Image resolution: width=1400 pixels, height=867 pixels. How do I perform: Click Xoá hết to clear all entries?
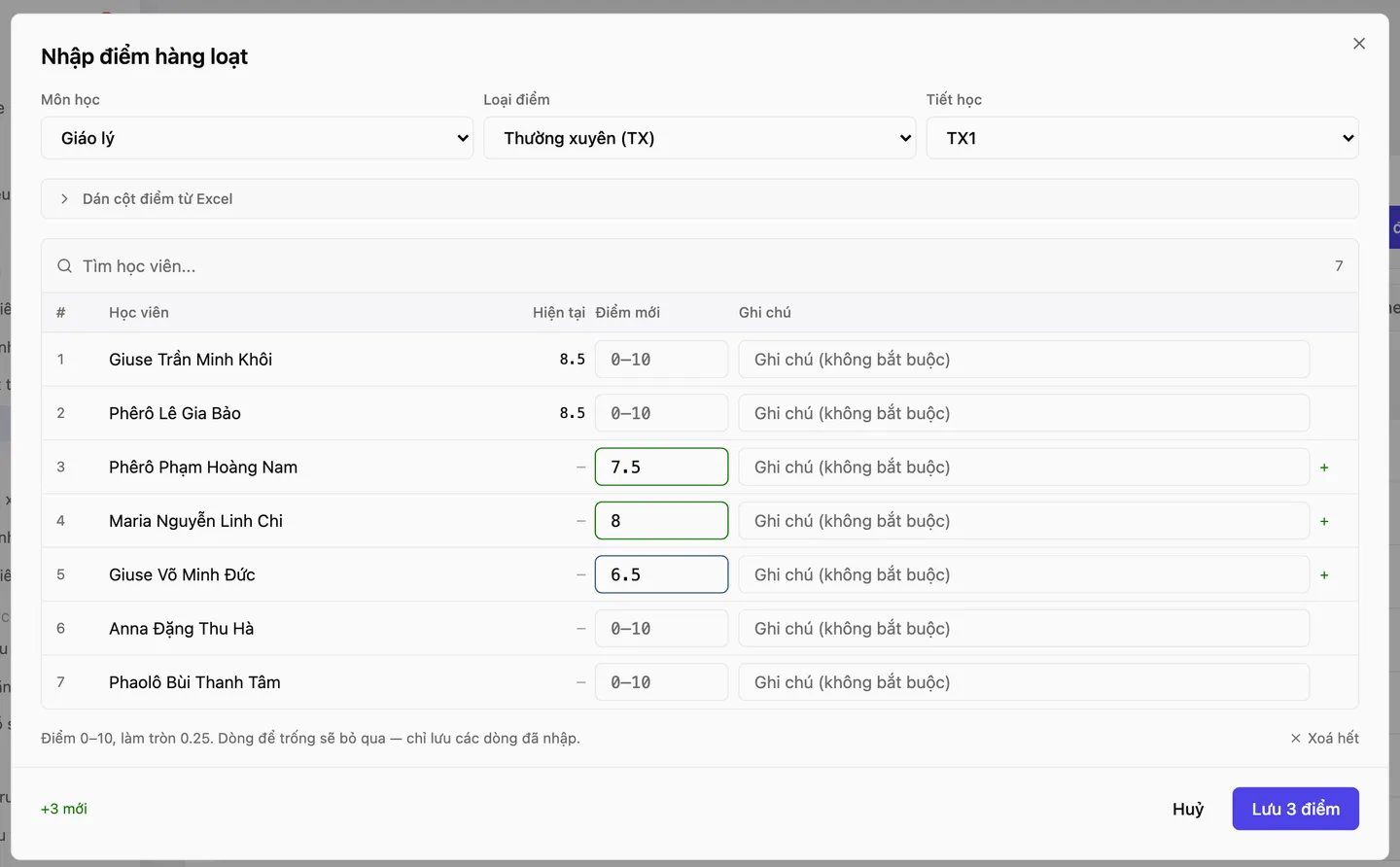pos(1324,739)
